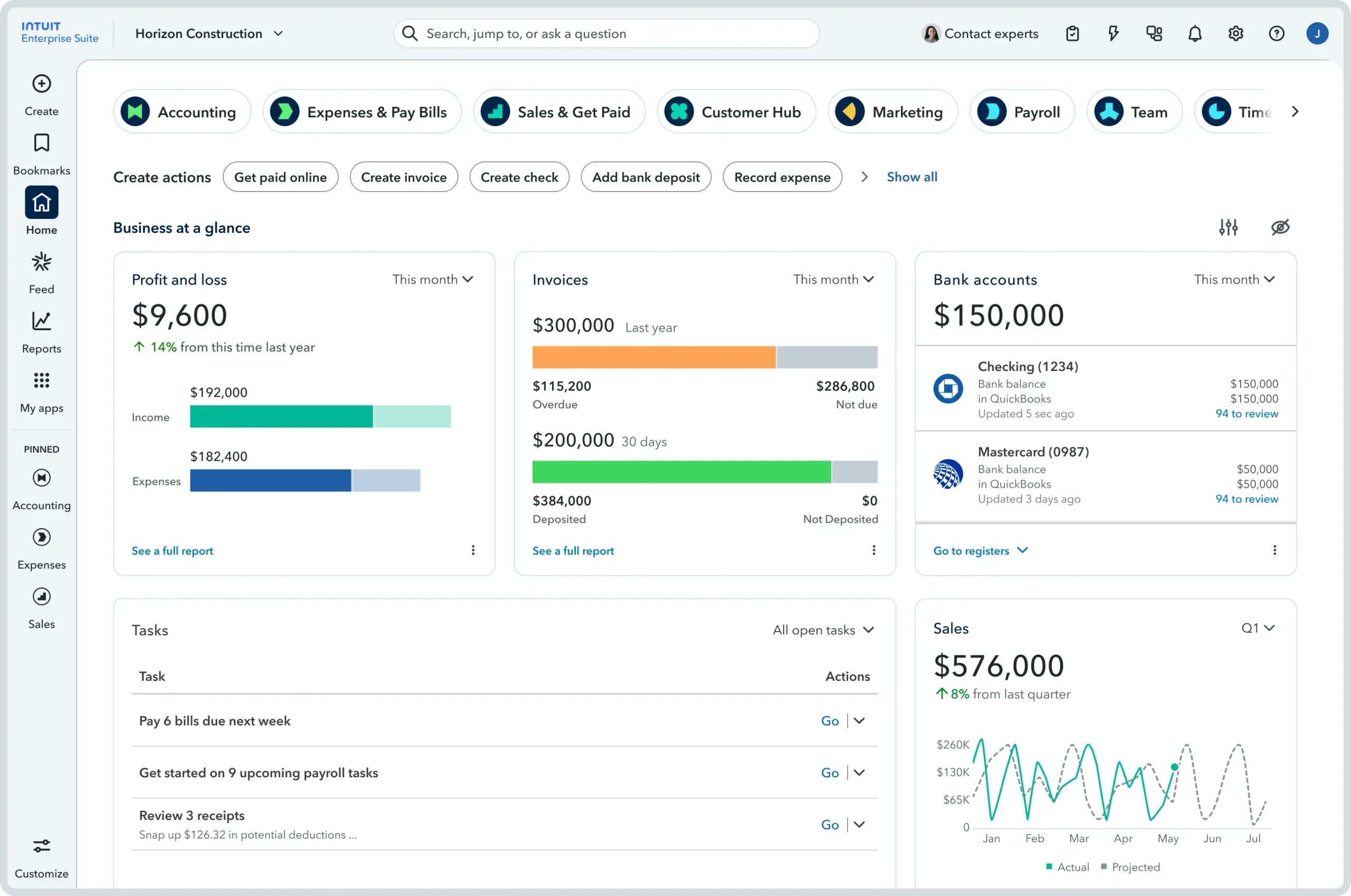This screenshot has height=896, width=1351.
Task: Open the clipboard tasks icon in header
Action: [x=1073, y=34]
